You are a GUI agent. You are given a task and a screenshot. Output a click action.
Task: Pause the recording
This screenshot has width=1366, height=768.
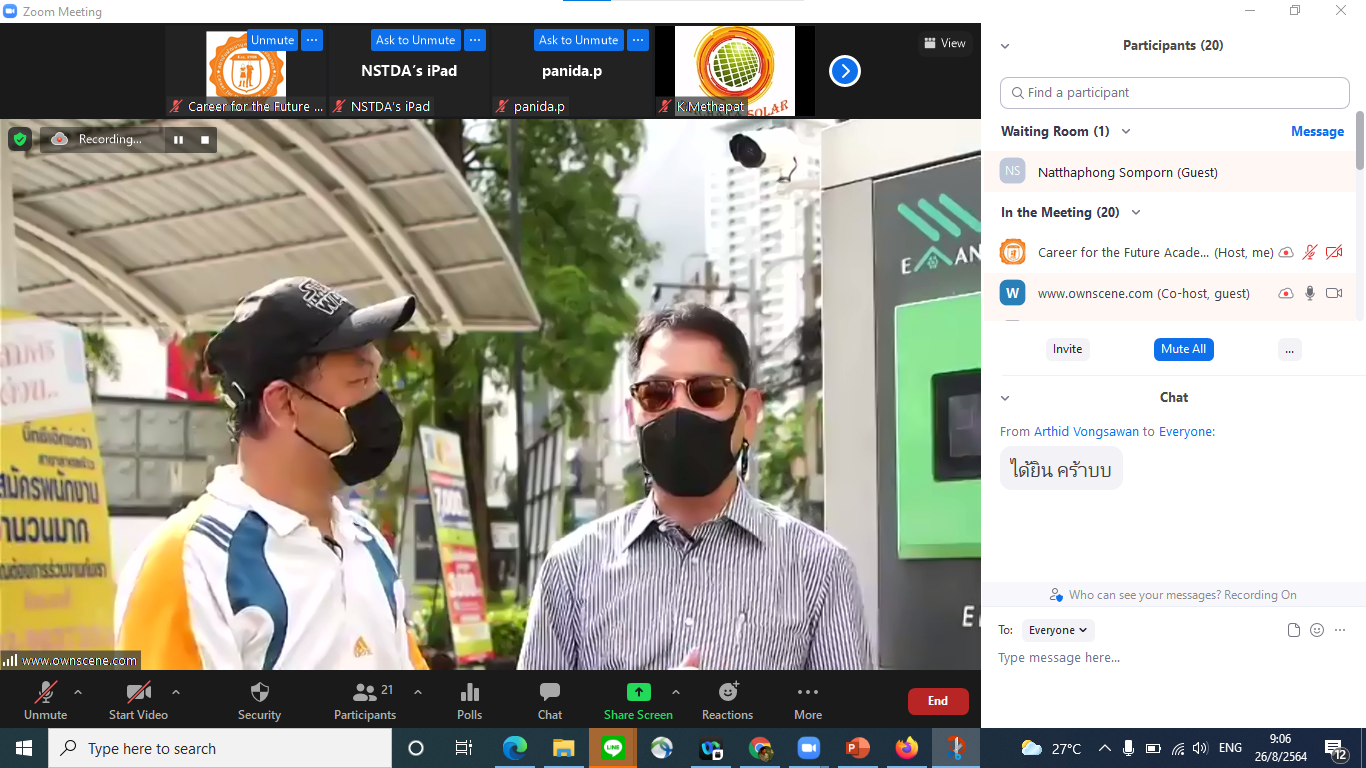point(178,140)
